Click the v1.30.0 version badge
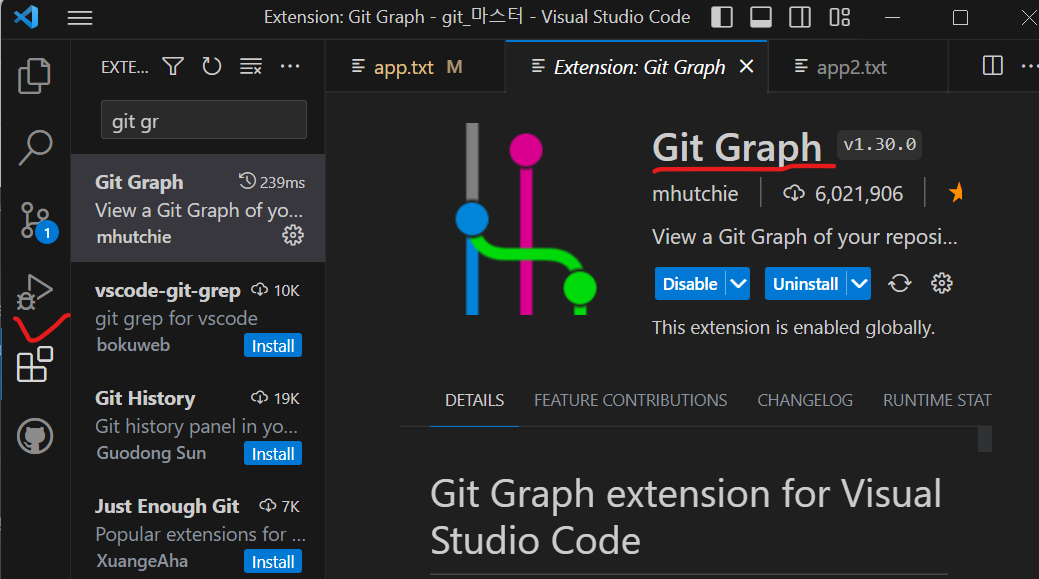The width and height of the screenshot is (1039, 579). (x=879, y=145)
